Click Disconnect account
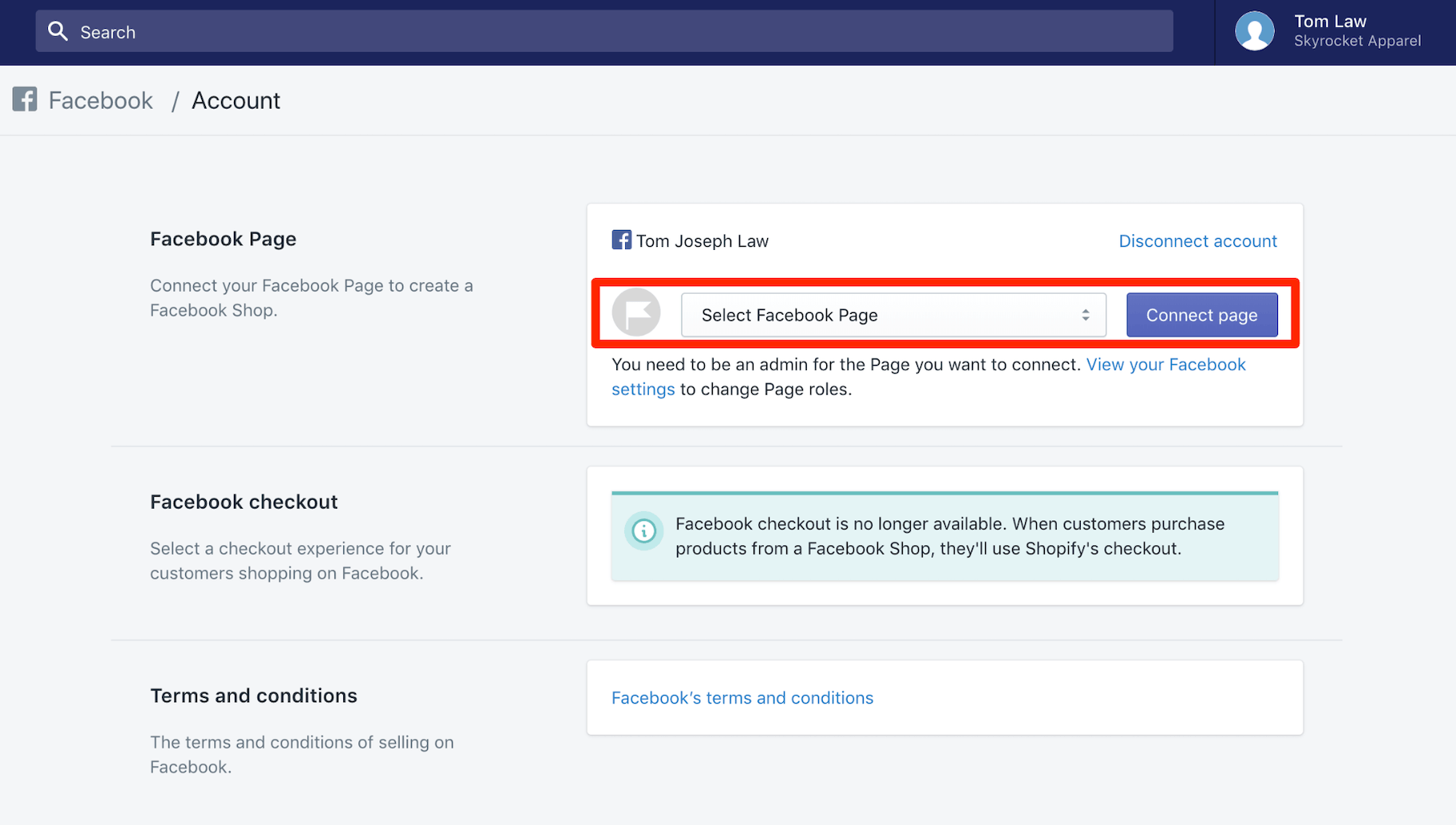This screenshot has height=825, width=1456. tap(1197, 240)
